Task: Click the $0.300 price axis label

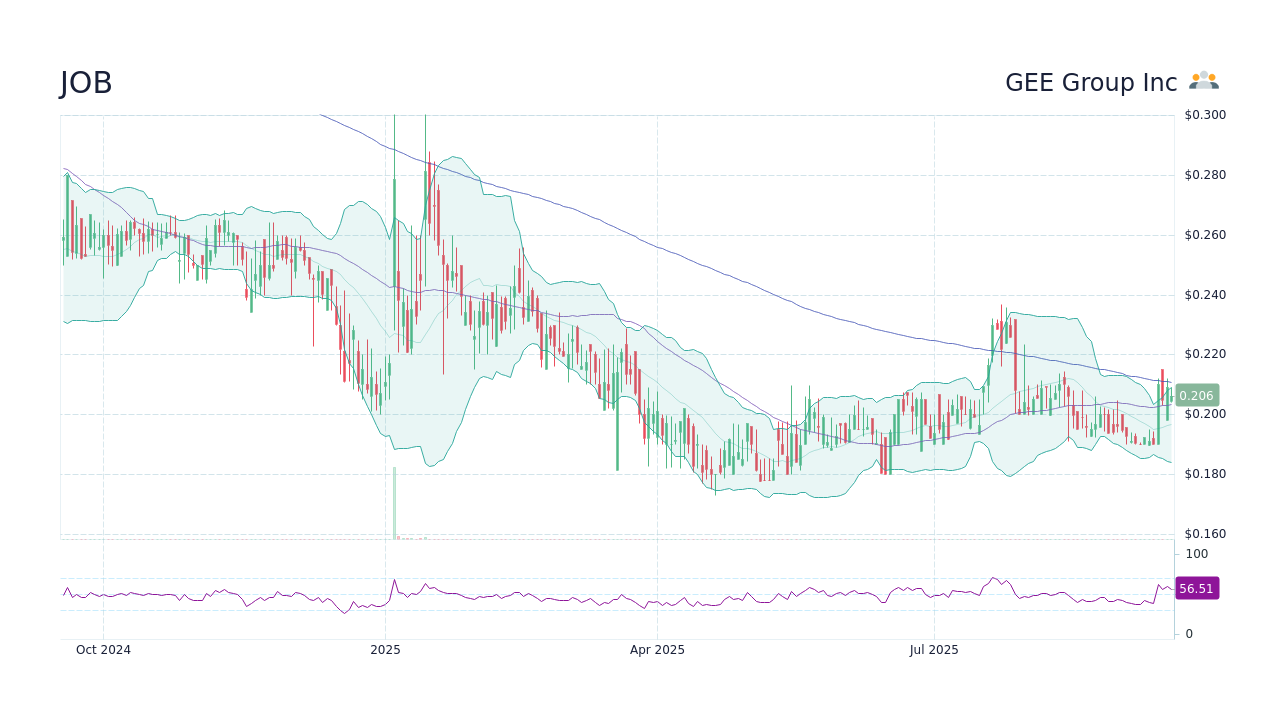Action: tap(1205, 115)
